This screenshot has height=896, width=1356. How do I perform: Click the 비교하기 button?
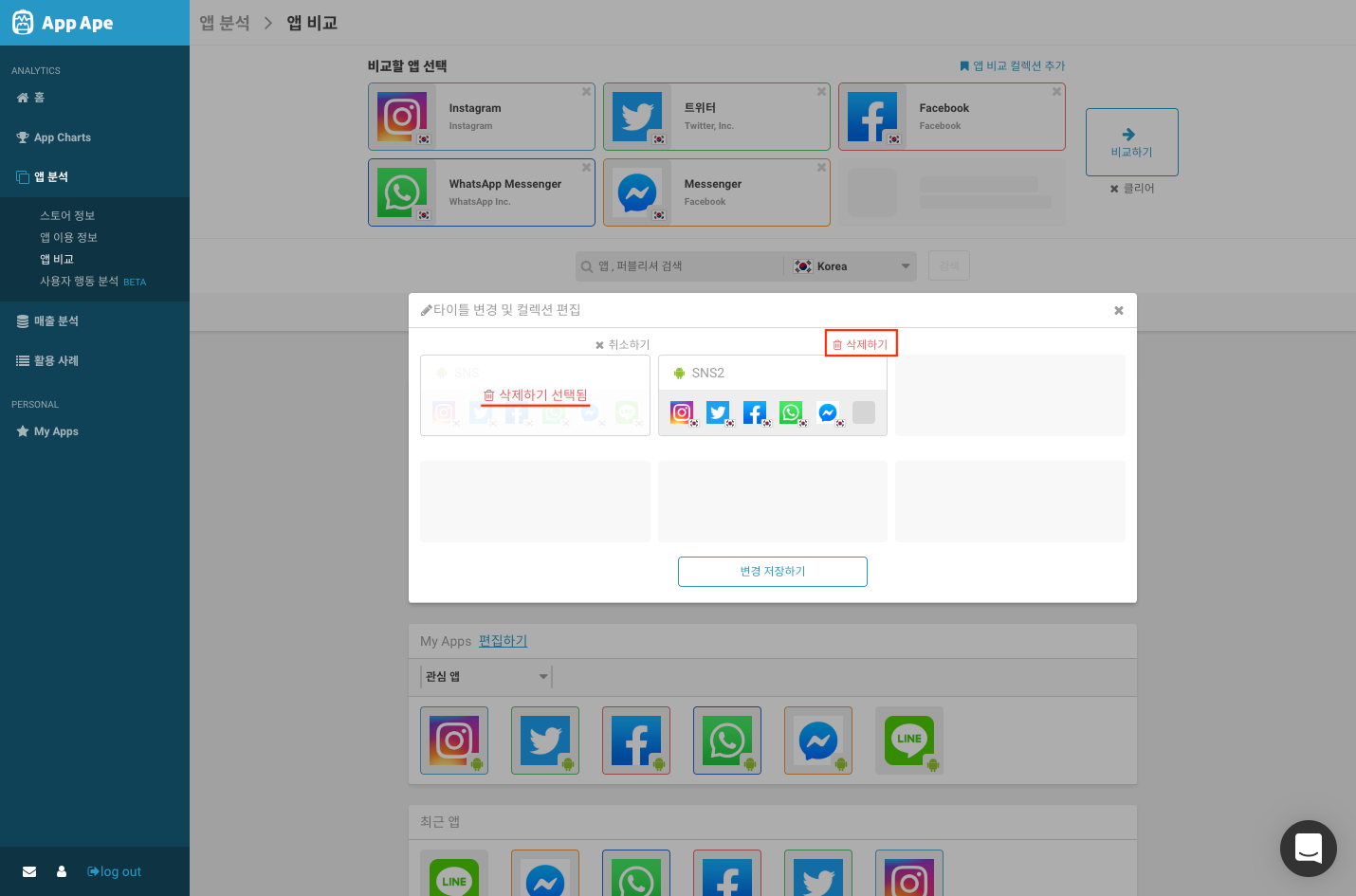click(1132, 142)
